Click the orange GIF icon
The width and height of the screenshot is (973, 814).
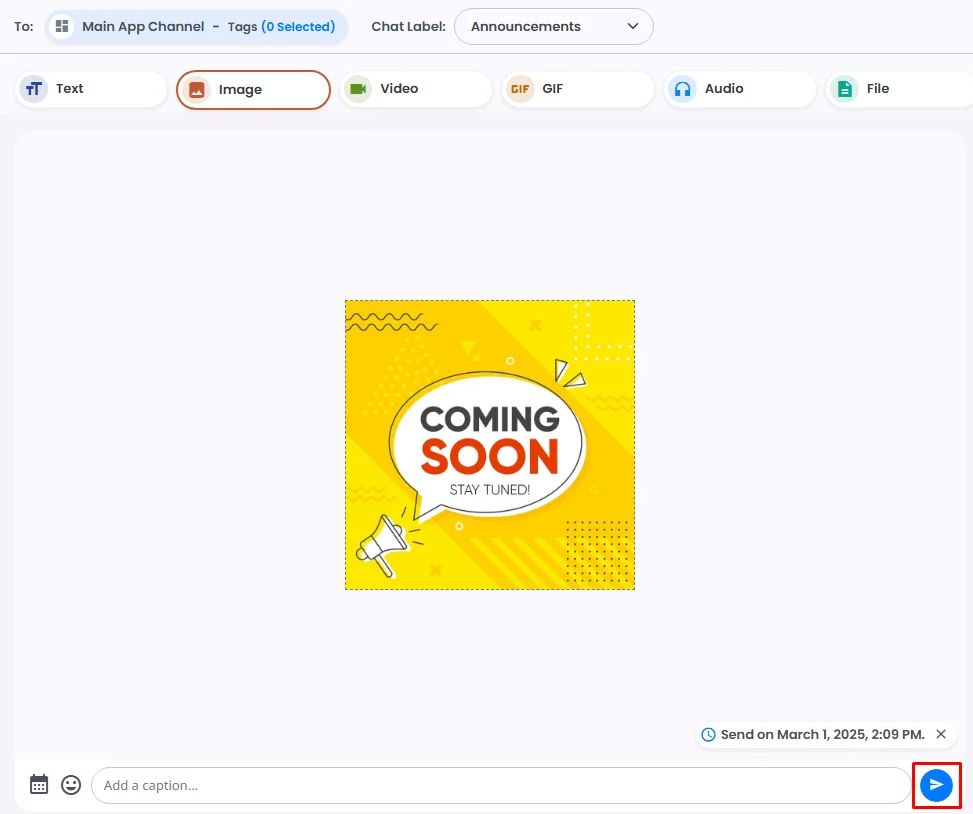tap(520, 89)
